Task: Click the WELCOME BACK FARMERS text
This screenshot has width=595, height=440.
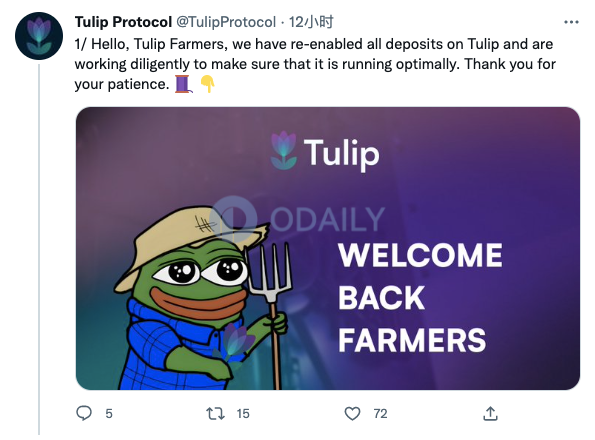Action: click(x=420, y=298)
